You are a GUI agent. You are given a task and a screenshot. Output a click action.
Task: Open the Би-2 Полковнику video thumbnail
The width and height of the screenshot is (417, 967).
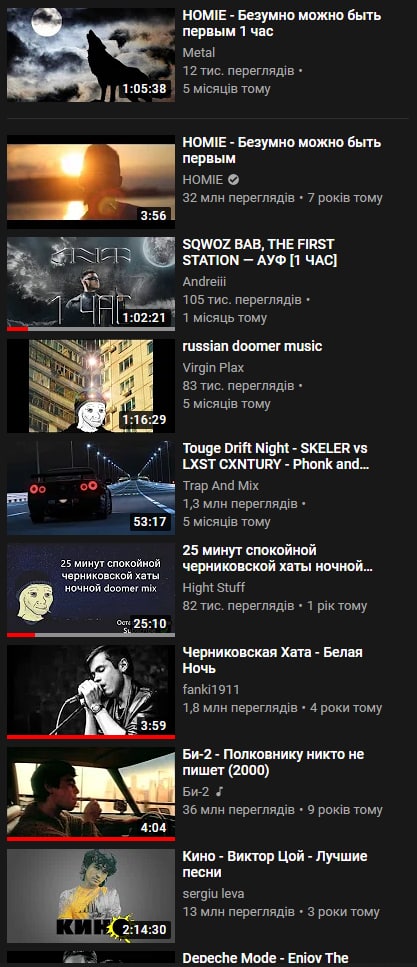pos(91,793)
